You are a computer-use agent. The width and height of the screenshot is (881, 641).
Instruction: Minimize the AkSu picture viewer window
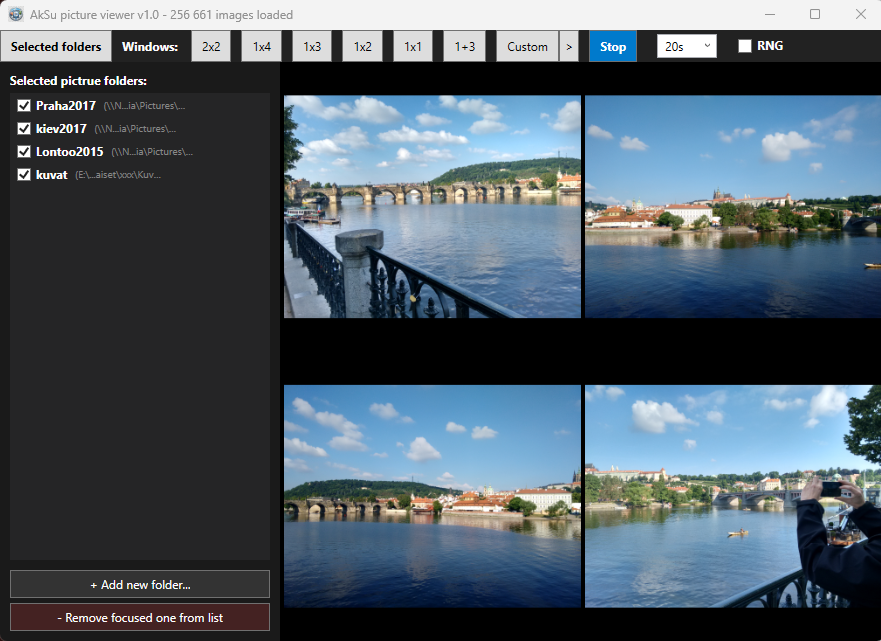point(770,14)
